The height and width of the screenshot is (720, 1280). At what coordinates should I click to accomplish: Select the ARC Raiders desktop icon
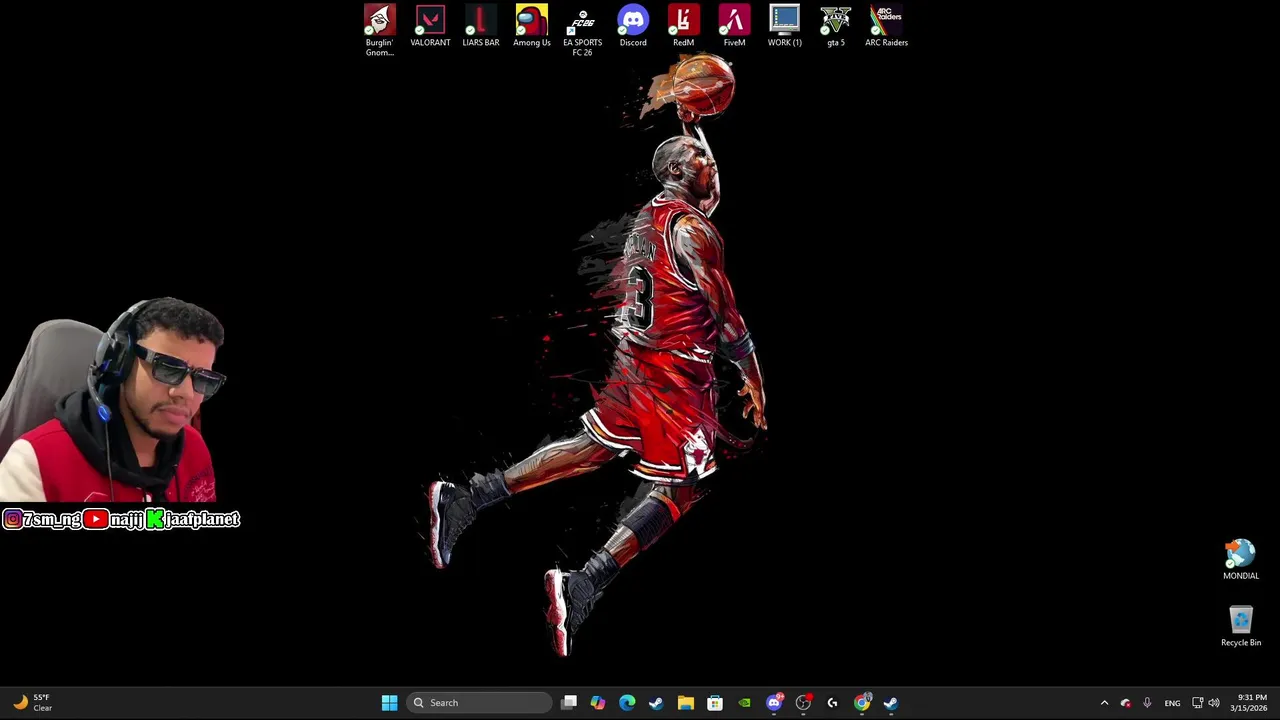point(886,26)
